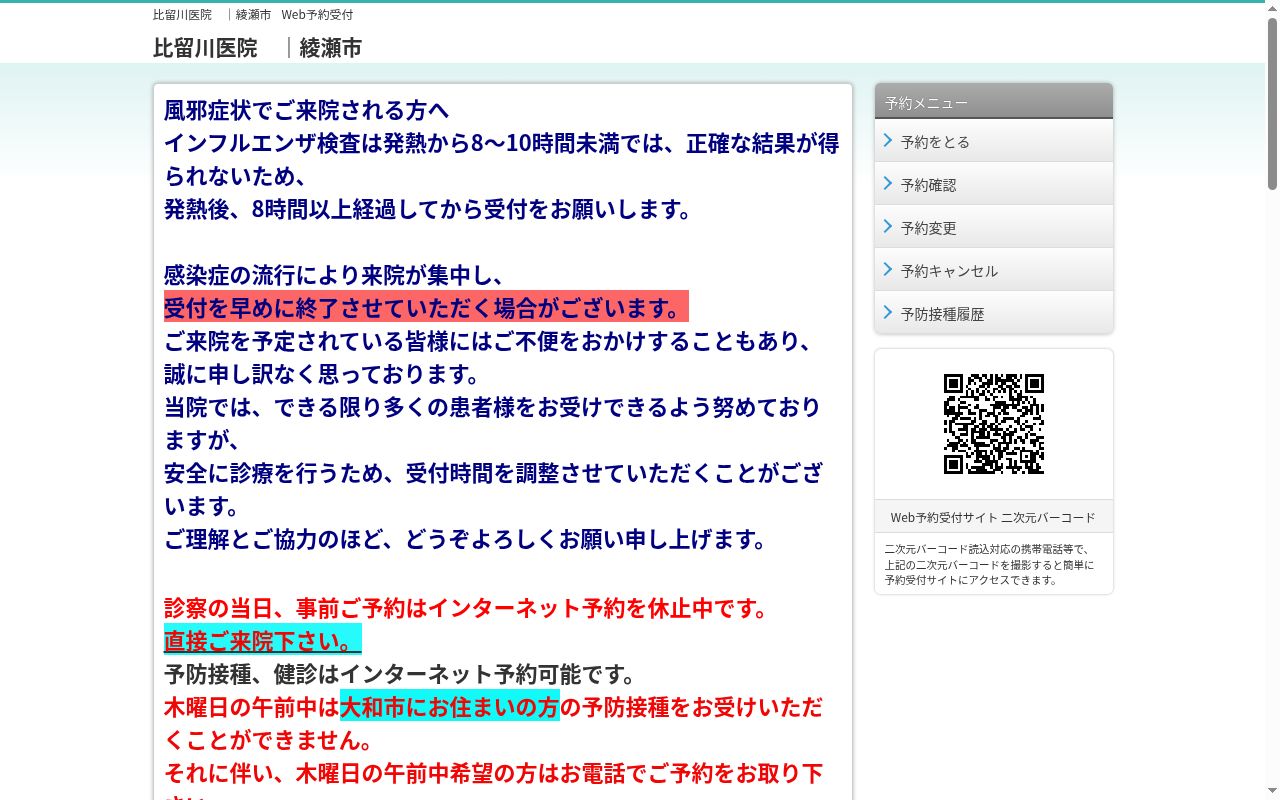The width and height of the screenshot is (1280, 800).
Task: Click the page's vertical scrollbar thumb
Action: (x=1272, y=103)
